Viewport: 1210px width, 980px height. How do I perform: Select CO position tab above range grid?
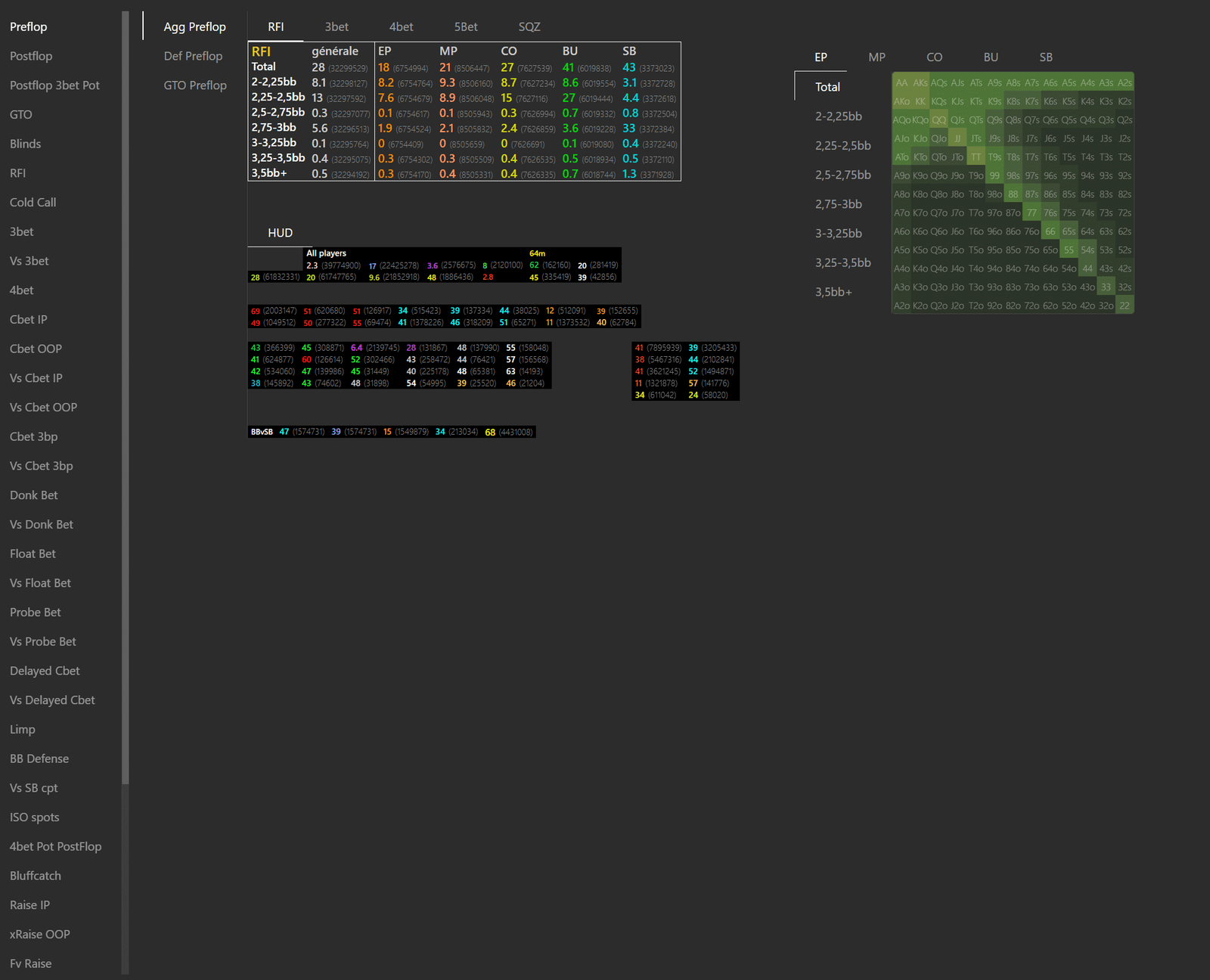pyautogui.click(x=935, y=57)
